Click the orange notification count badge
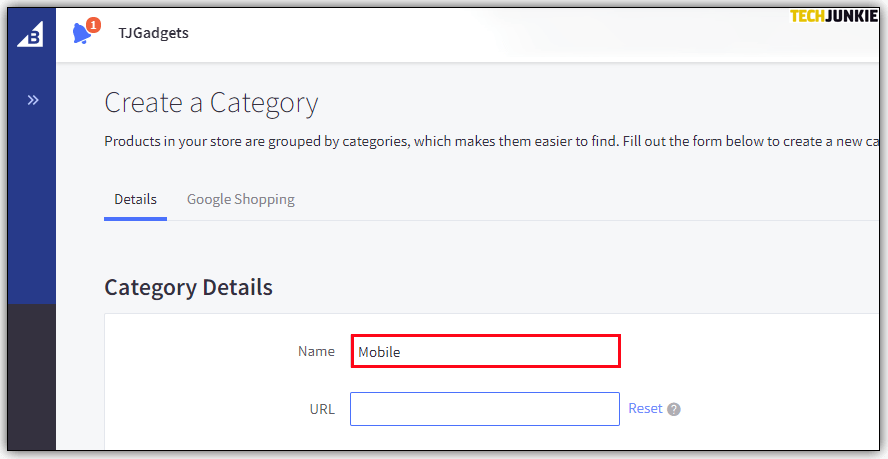The width and height of the screenshot is (888, 459). pyautogui.click(x=93, y=25)
